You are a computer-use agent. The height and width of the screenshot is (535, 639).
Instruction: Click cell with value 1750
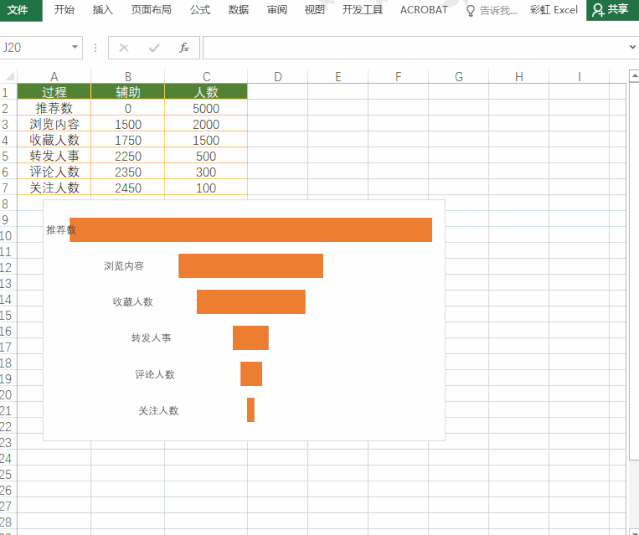(128, 140)
